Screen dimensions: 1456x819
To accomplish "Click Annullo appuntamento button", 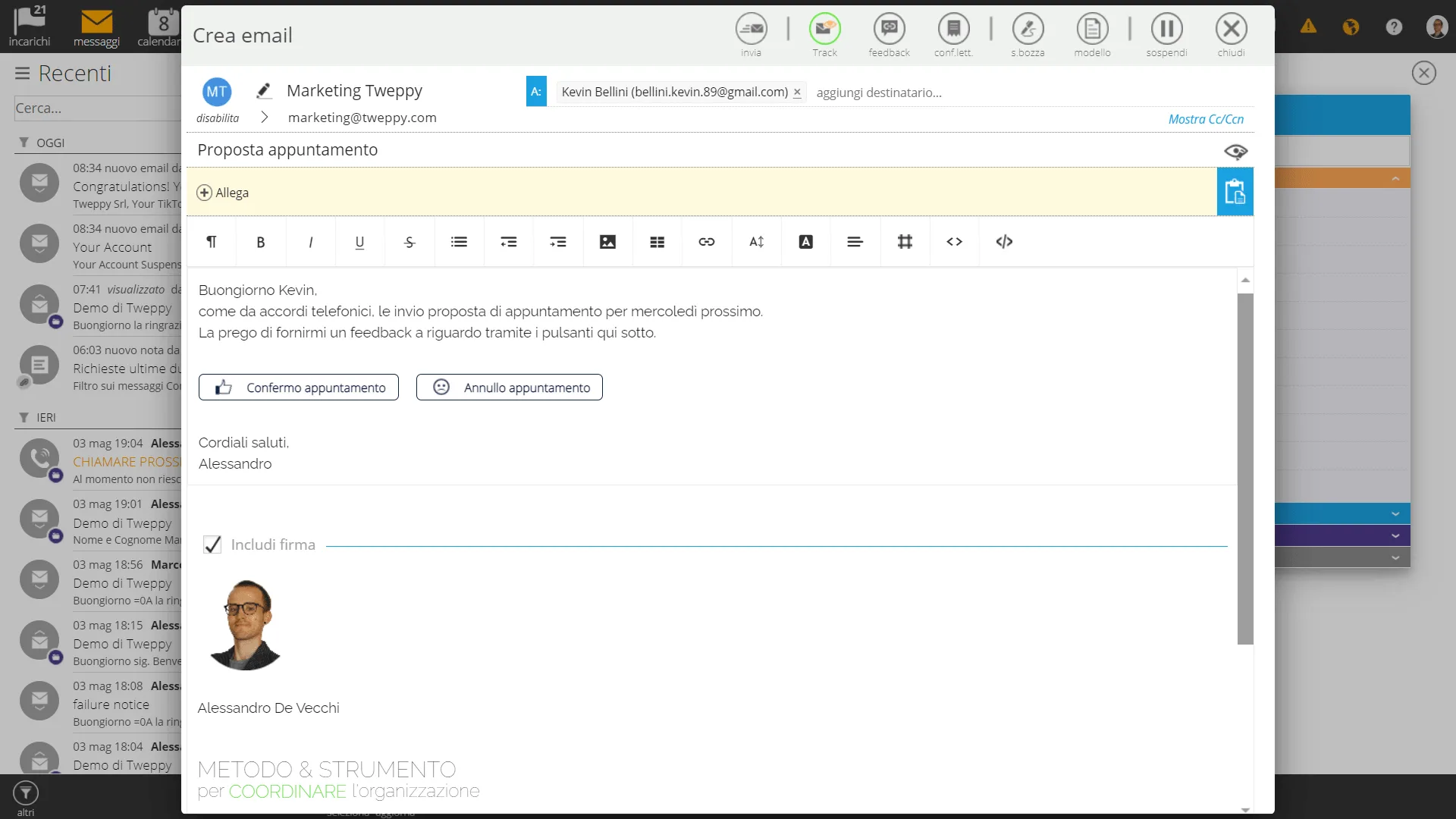I will point(510,388).
